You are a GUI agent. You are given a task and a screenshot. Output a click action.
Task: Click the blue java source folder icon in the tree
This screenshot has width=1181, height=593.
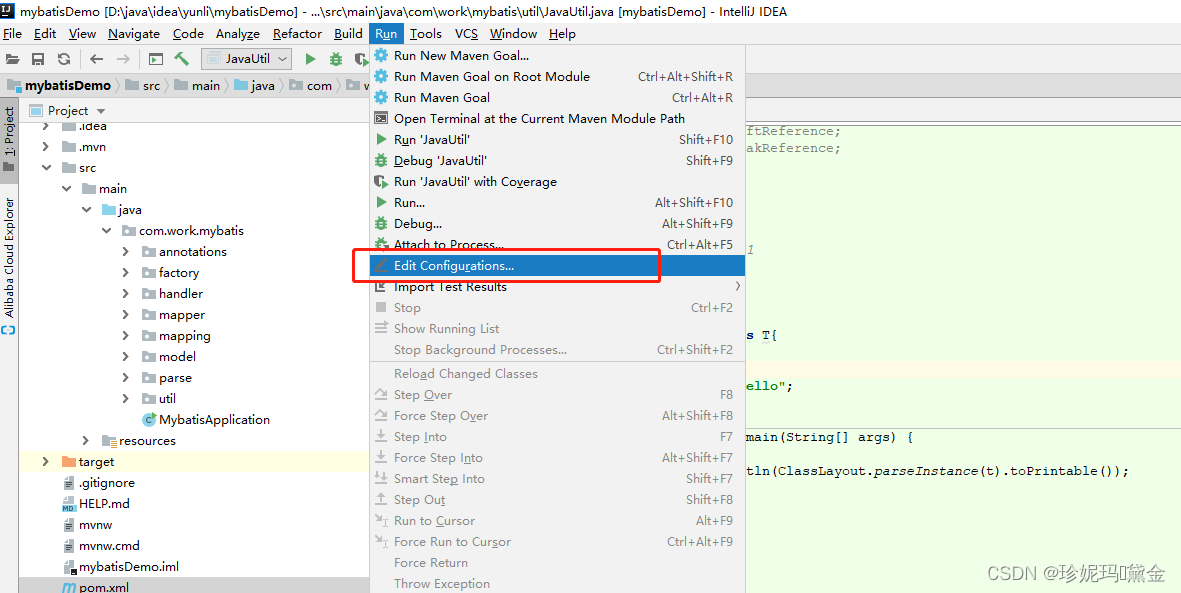point(108,209)
